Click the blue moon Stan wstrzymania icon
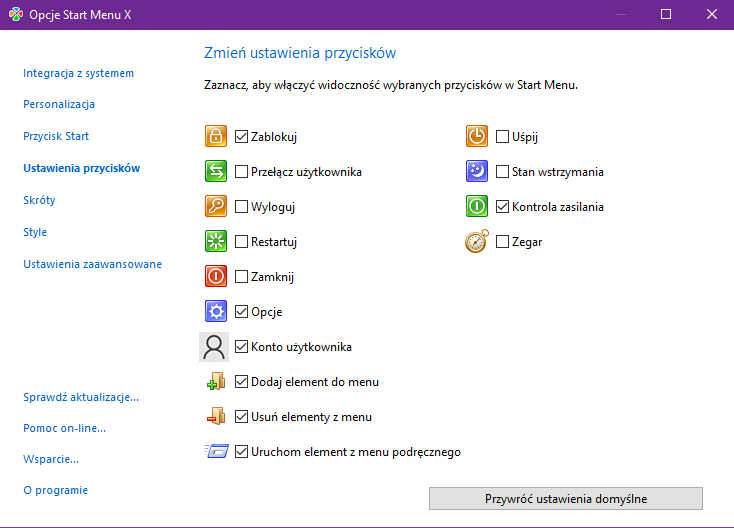This screenshot has width=734, height=528. click(477, 171)
